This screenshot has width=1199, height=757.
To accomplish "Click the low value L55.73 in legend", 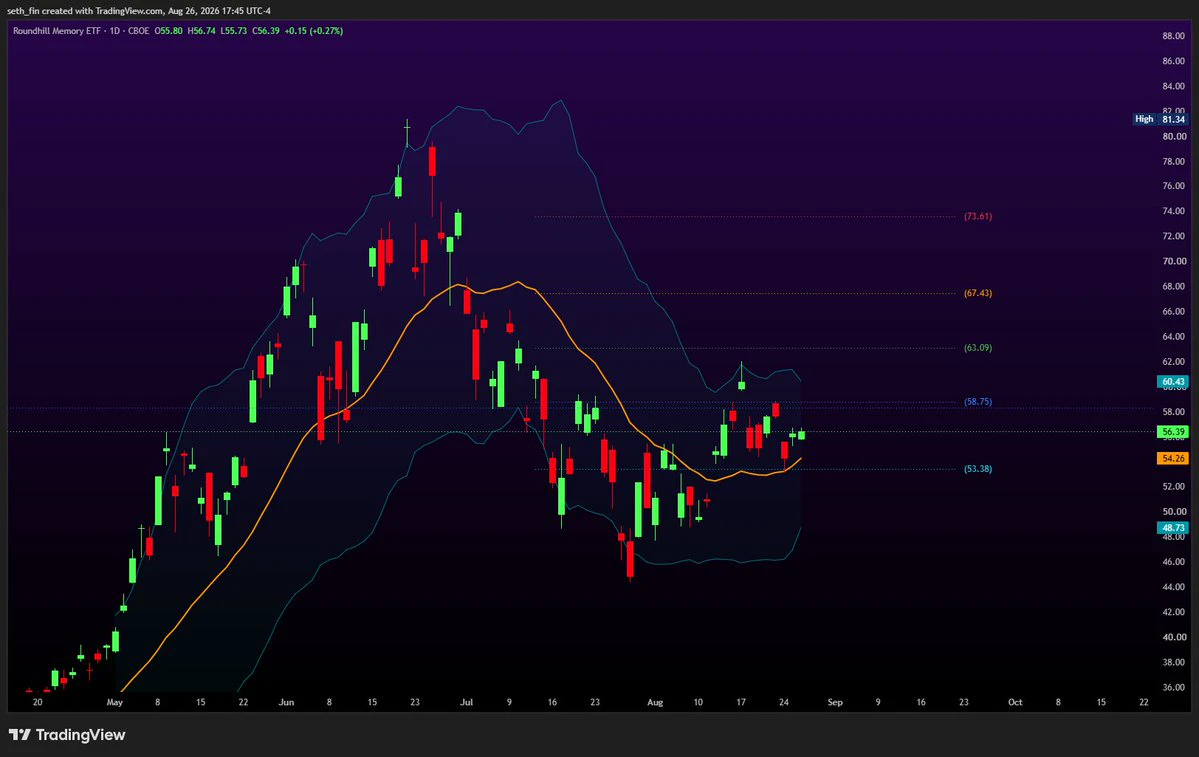I will point(234,31).
